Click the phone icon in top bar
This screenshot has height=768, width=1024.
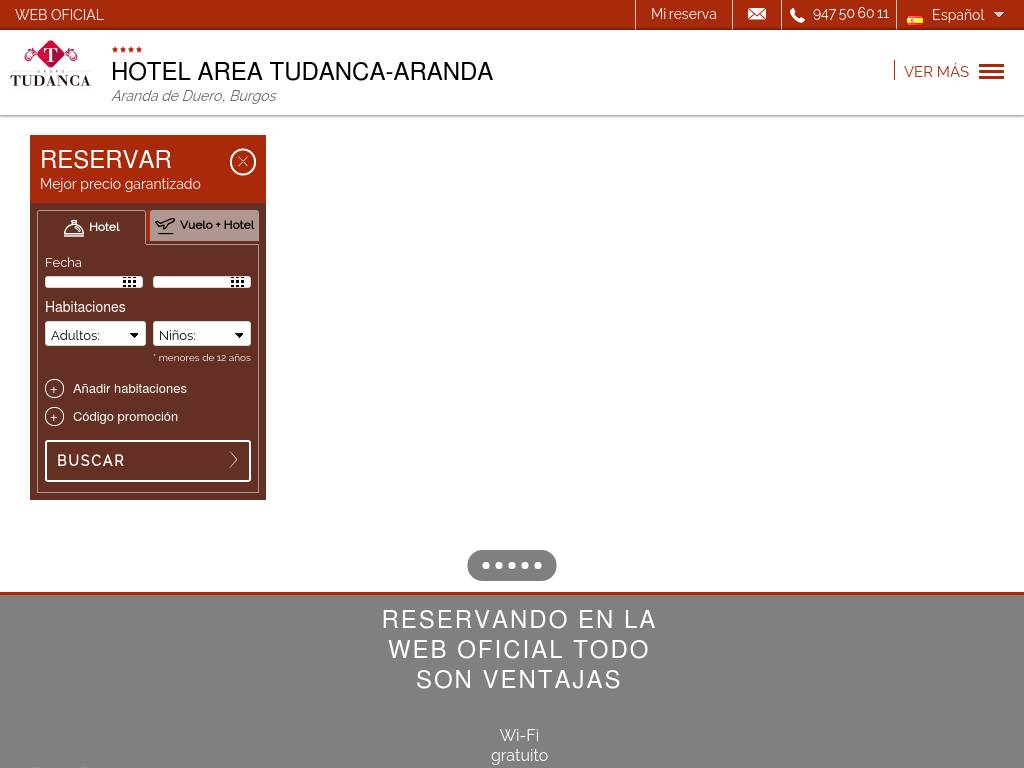[797, 15]
